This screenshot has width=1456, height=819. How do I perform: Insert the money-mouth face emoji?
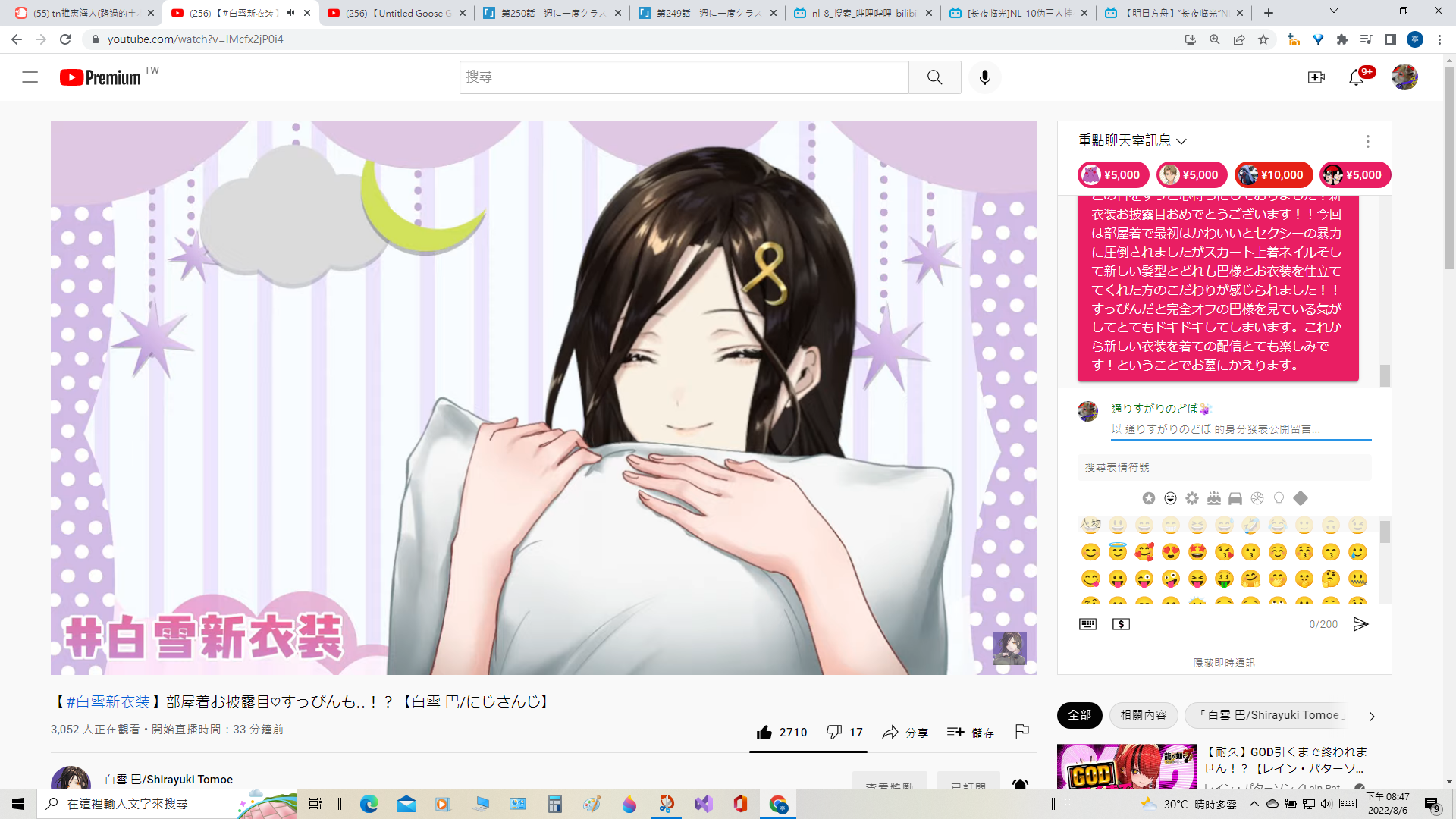(x=1224, y=579)
